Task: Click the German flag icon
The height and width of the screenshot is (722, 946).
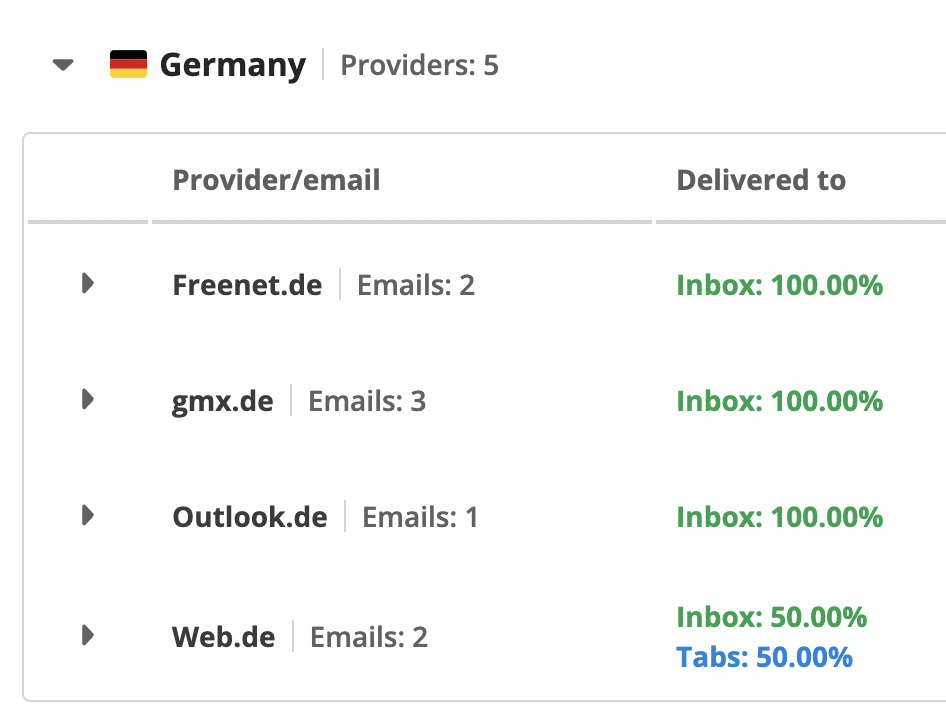Action: pyautogui.click(x=129, y=64)
